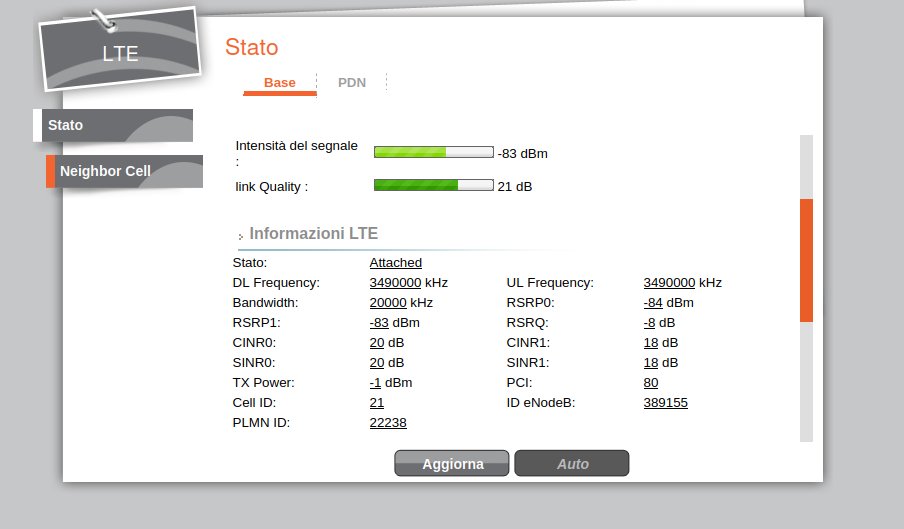Click the Bandwidth label

[265, 303]
